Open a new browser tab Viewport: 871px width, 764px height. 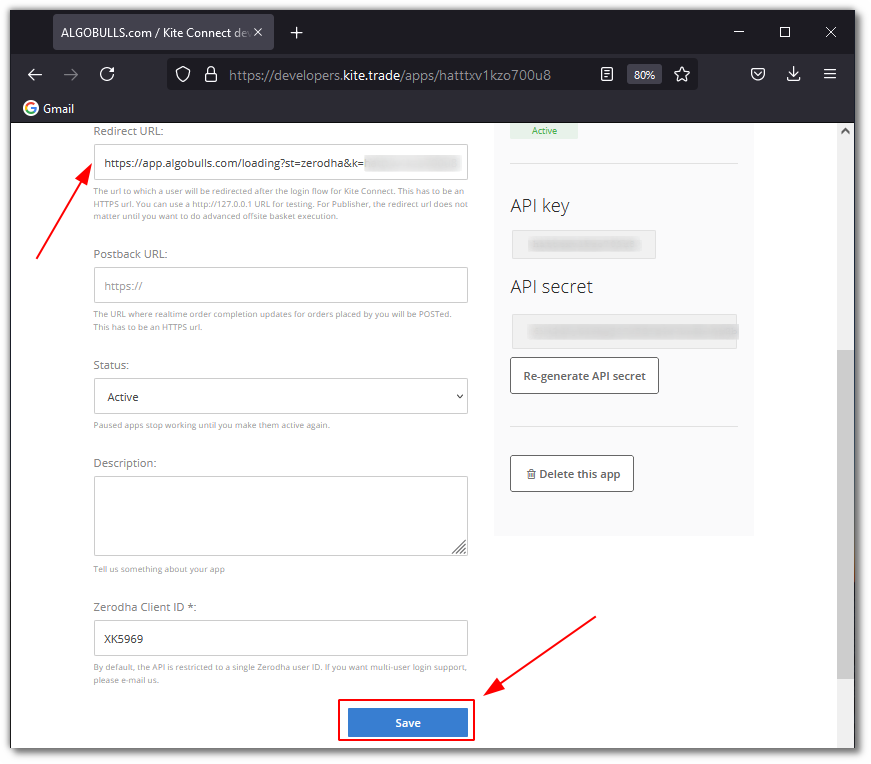[297, 33]
